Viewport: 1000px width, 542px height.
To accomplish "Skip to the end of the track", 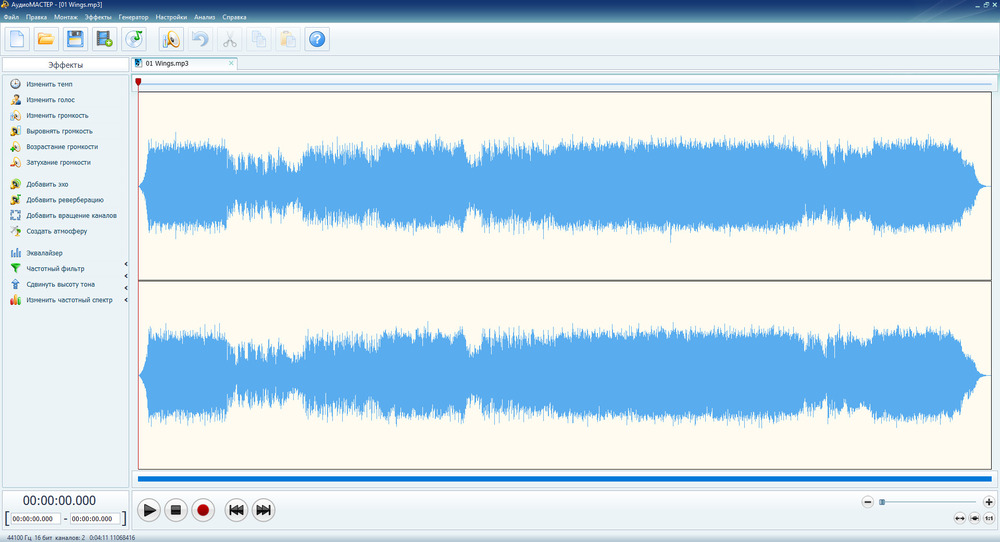I will [x=263, y=510].
